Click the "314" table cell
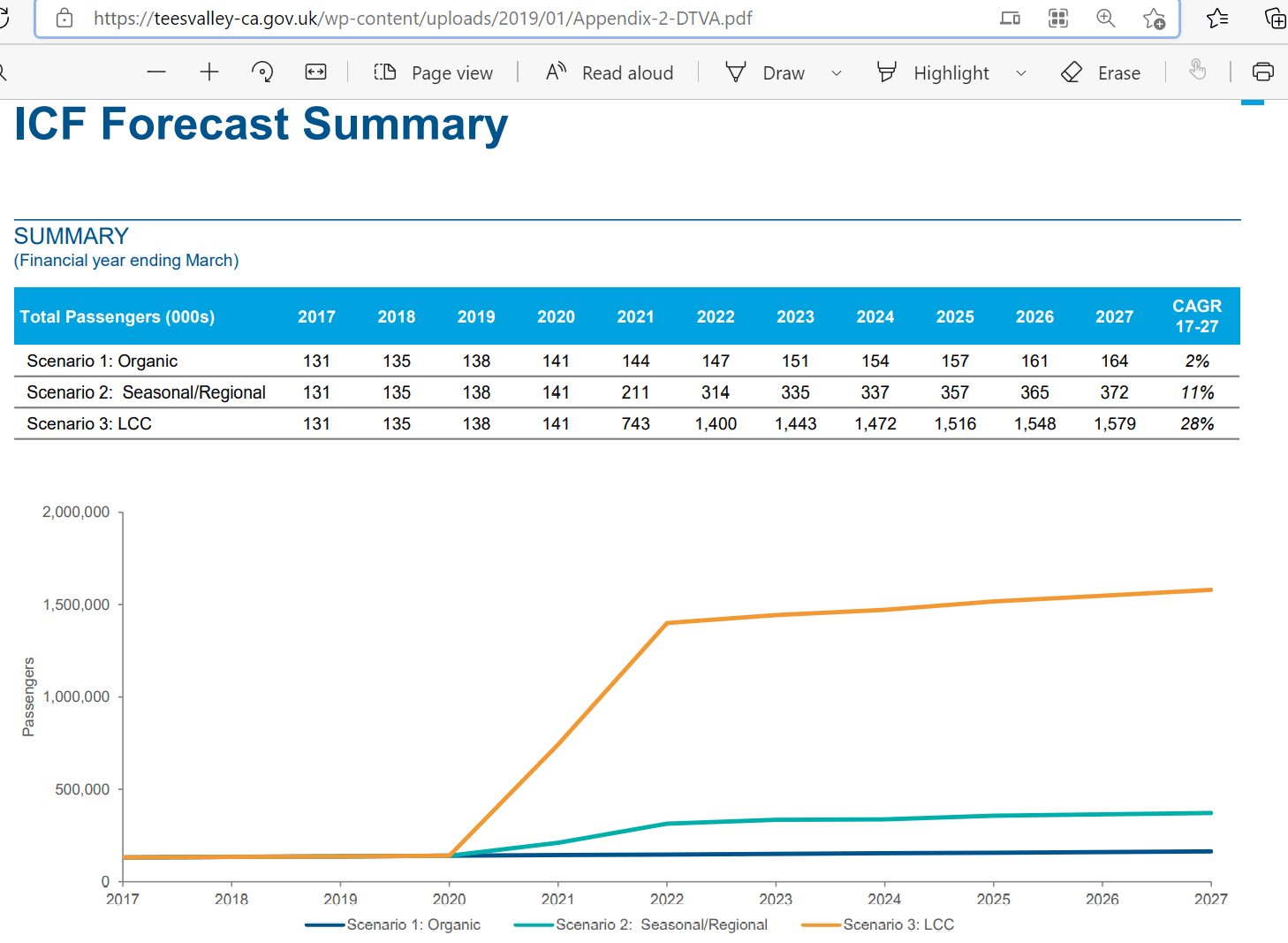 click(x=716, y=392)
